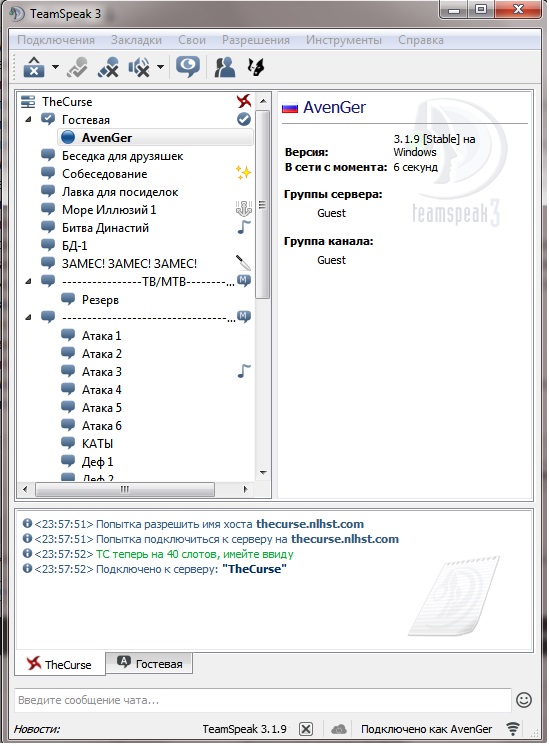
Task: Open the contacts manager toolbar icon
Action: [x=225, y=67]
